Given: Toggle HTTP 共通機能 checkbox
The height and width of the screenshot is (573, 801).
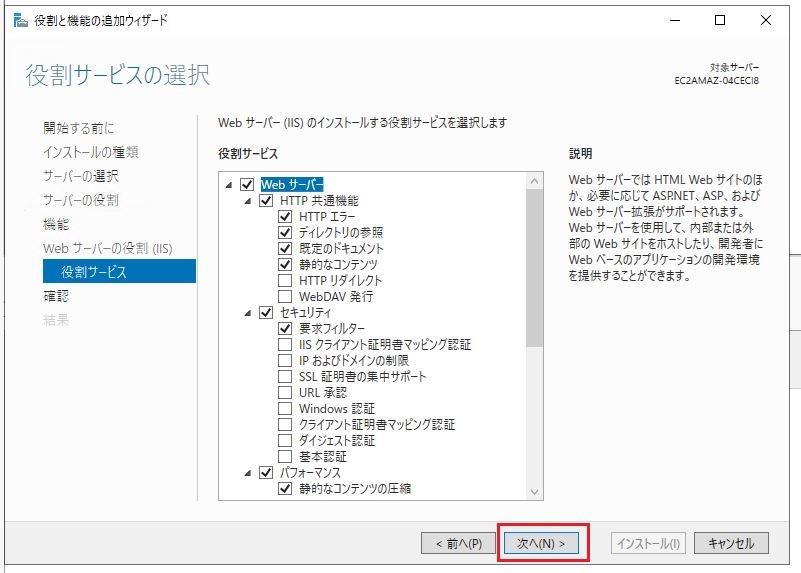Looking at the screenshot, I should [x=266, y=200].
